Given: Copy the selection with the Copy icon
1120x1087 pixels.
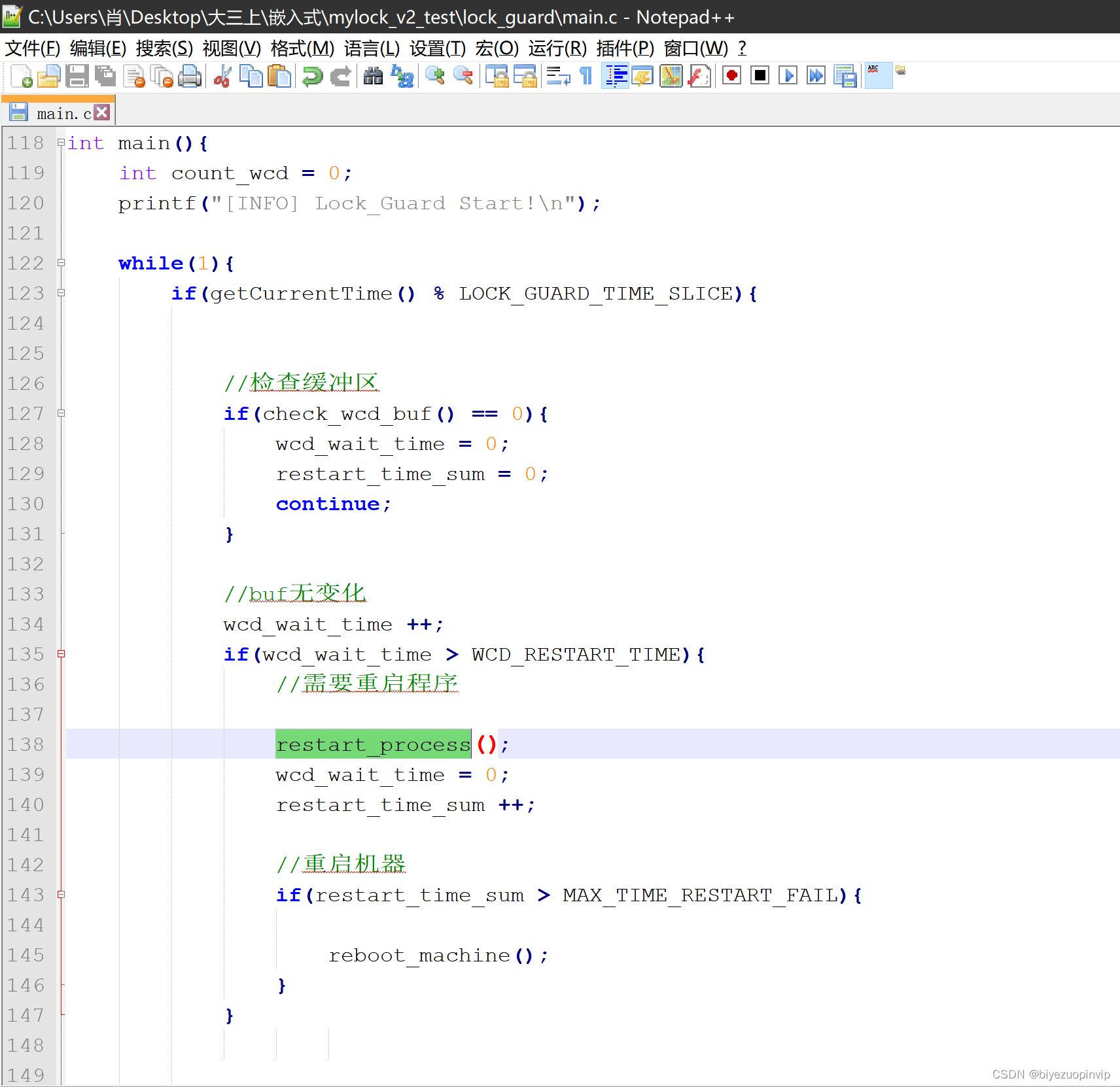Looking at the screenshot, I should coord(251,77).
